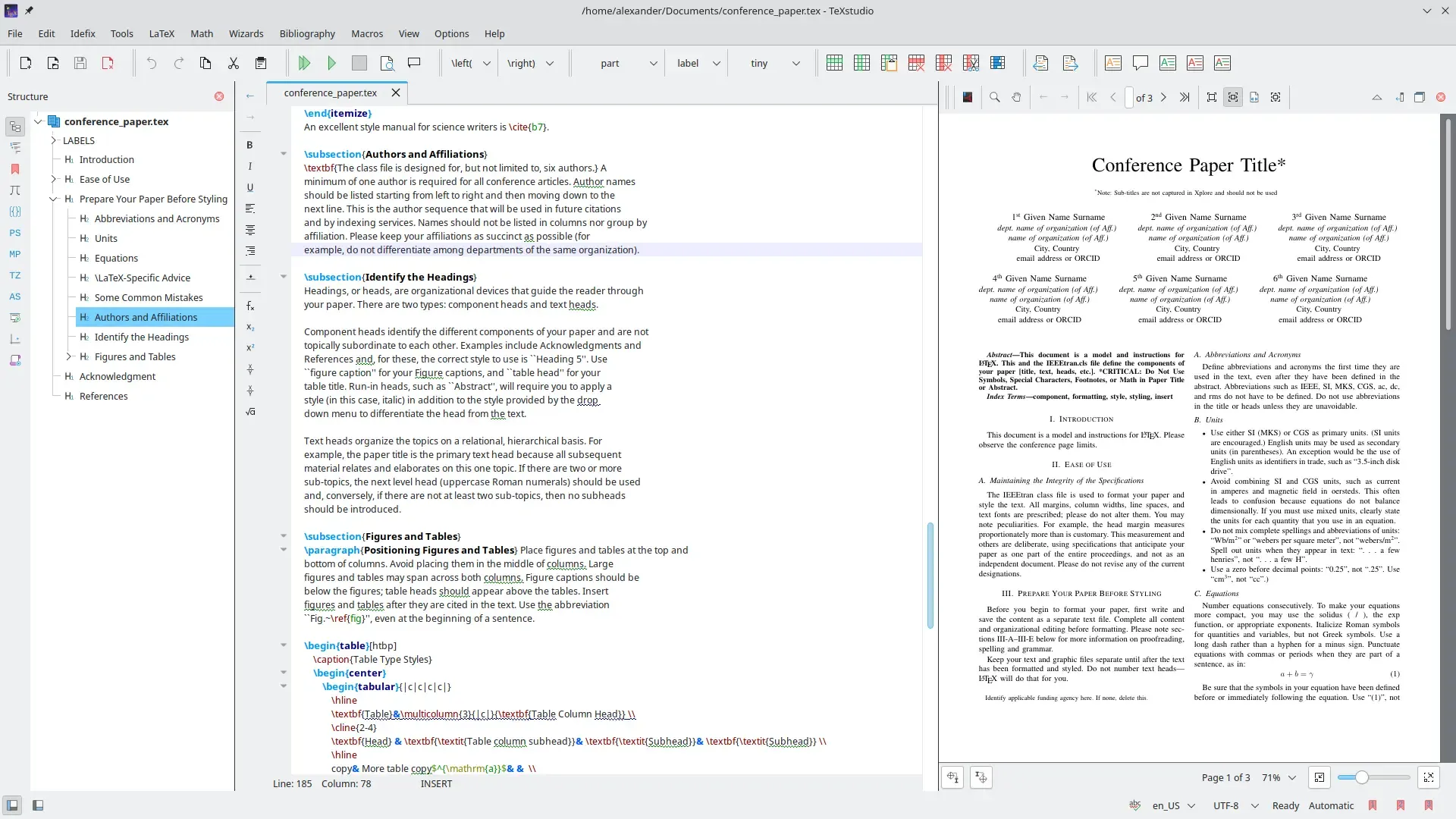The width and height of the screenshot is (1456, 819).
Task: Open the math symbols panel
Action: click(x=15, y=190)
